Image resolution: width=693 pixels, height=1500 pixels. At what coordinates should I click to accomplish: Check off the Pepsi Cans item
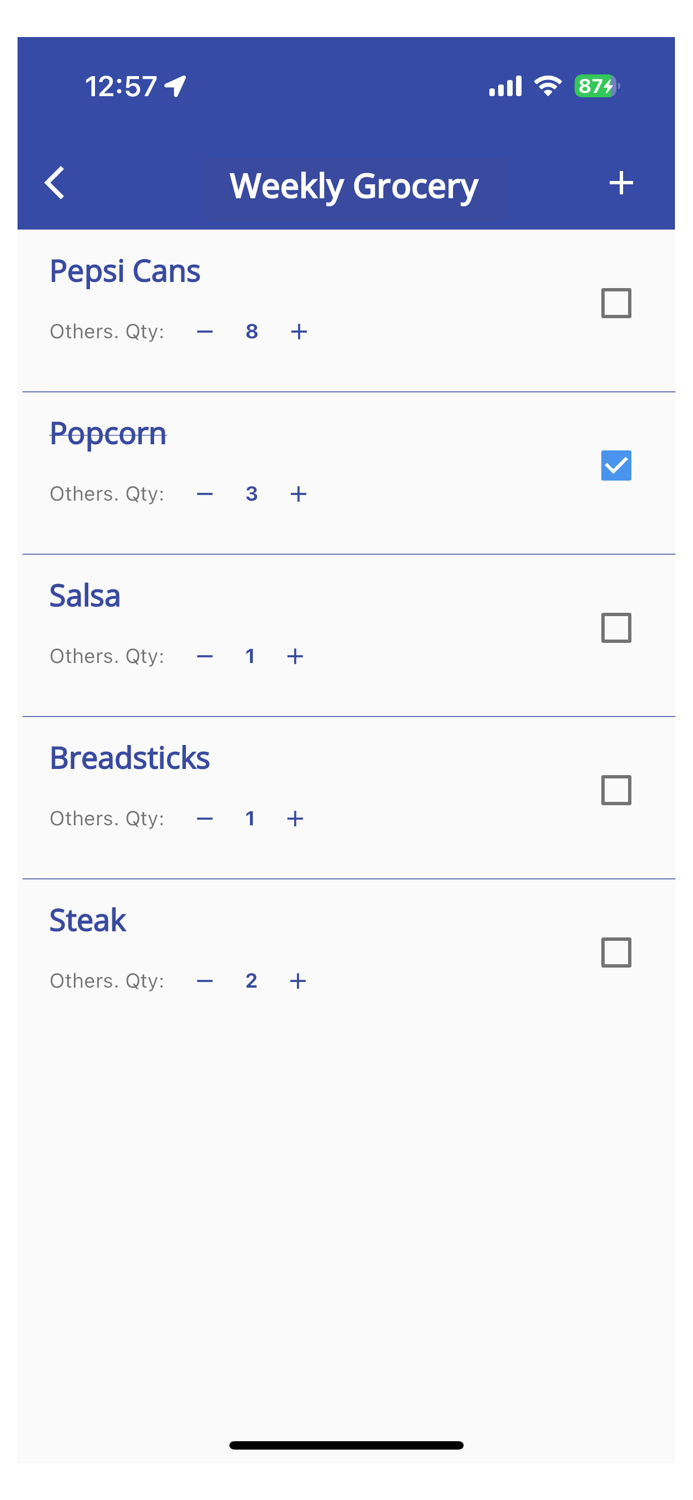click(x=615, y=303)
